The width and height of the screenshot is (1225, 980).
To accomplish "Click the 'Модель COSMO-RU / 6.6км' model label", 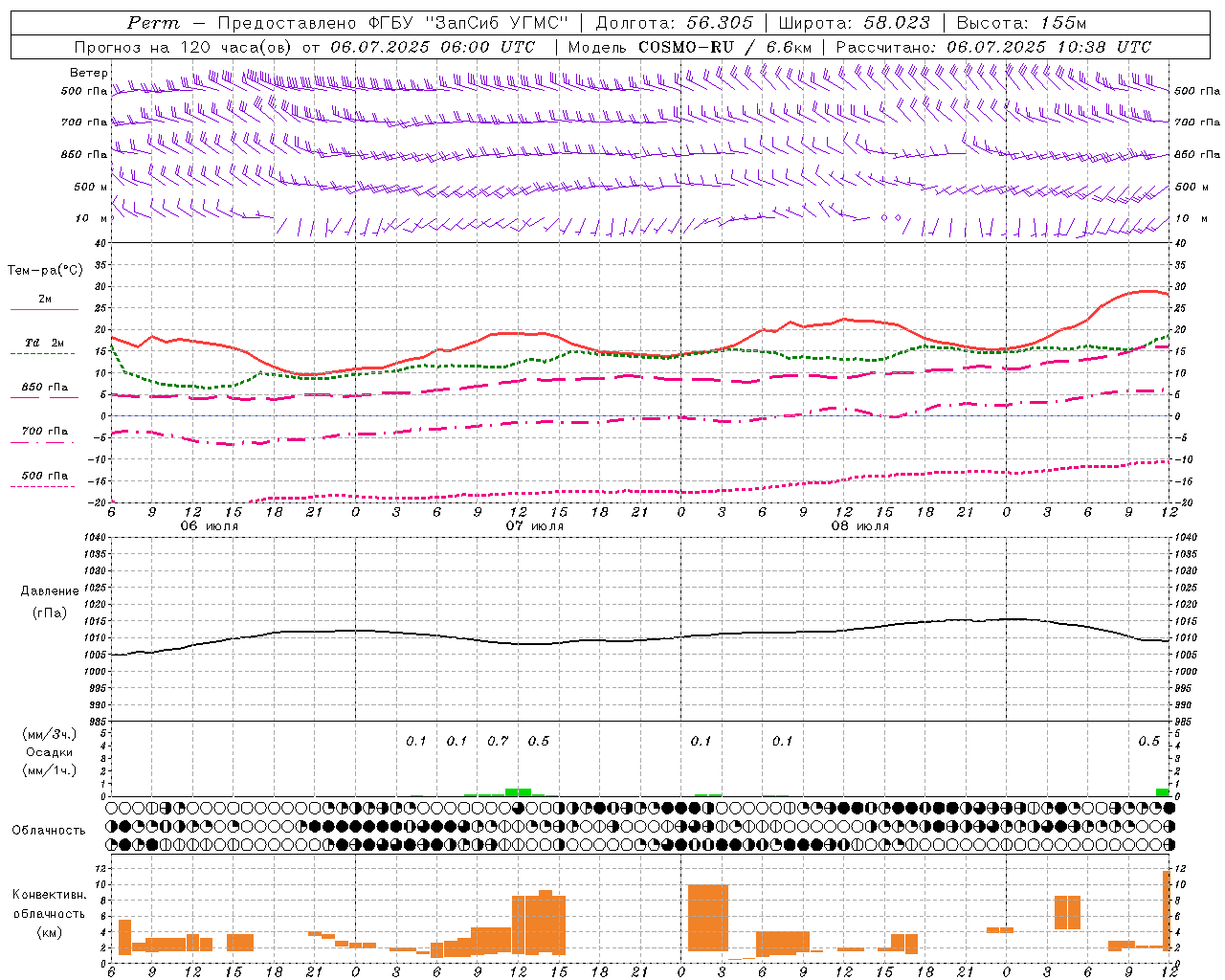I will [x=690, y=47].
